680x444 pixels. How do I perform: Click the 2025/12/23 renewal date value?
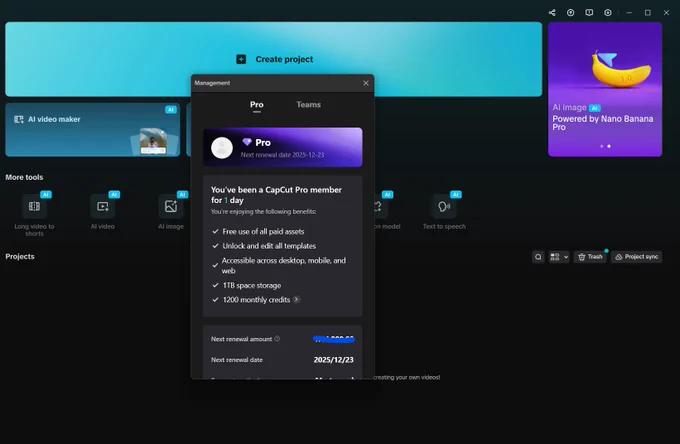pos(333,360)
